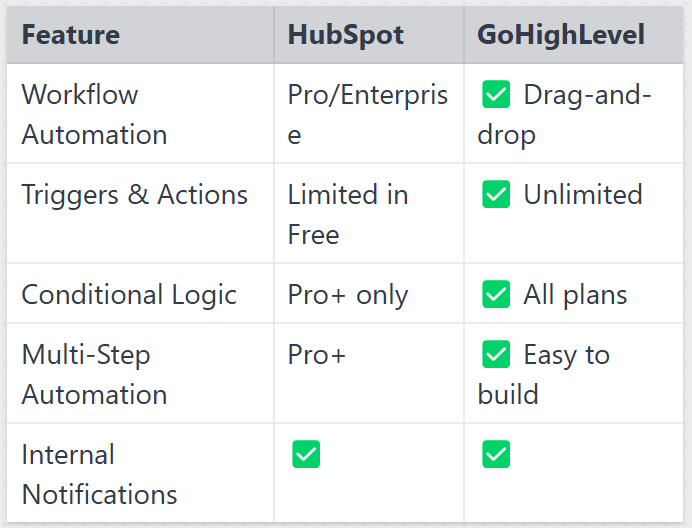Click GoHighLevel's Internal Notifications checkmark
Image resolution: width=692 pixels, height=528 pixels.
pyautogui.click(x=496, y=454)
